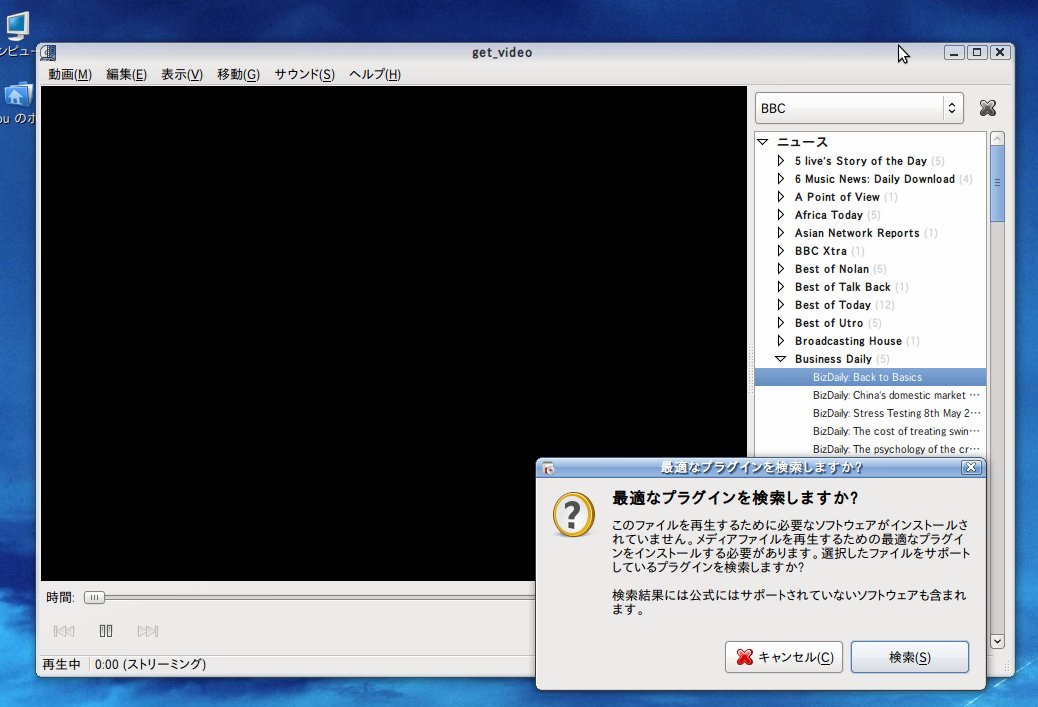Collapse the ニュース category
The image size is (1038, 707).
coord(763,142)
